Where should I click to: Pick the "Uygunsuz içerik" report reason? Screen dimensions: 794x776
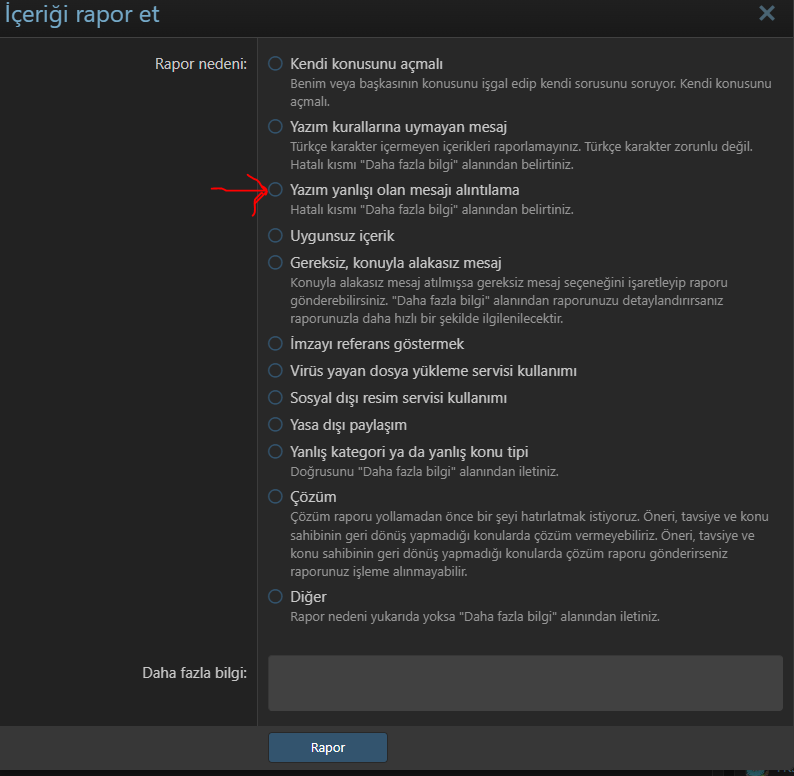(275, 236)
